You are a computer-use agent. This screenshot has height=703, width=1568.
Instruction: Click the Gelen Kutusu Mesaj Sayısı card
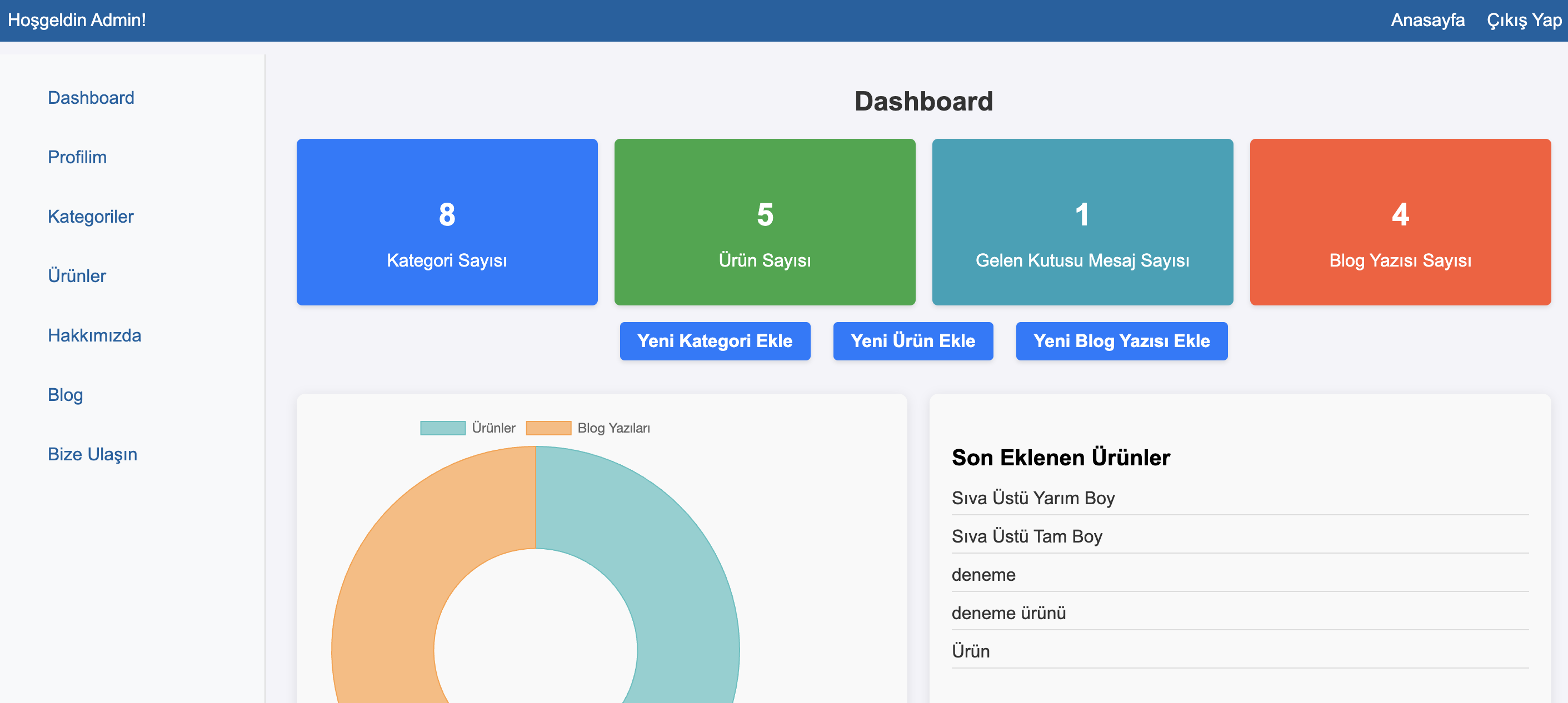click(x=1082, y=222)
